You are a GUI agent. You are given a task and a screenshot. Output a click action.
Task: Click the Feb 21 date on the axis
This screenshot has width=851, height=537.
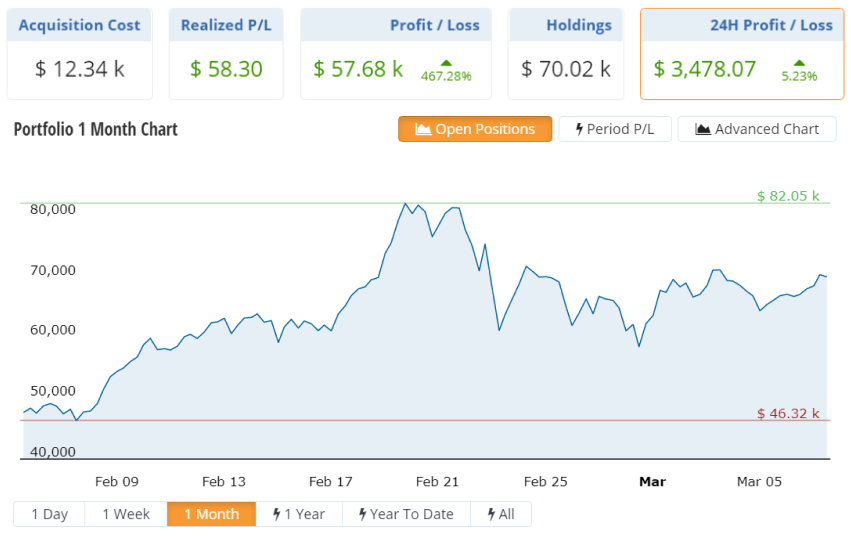click(437, 482)
